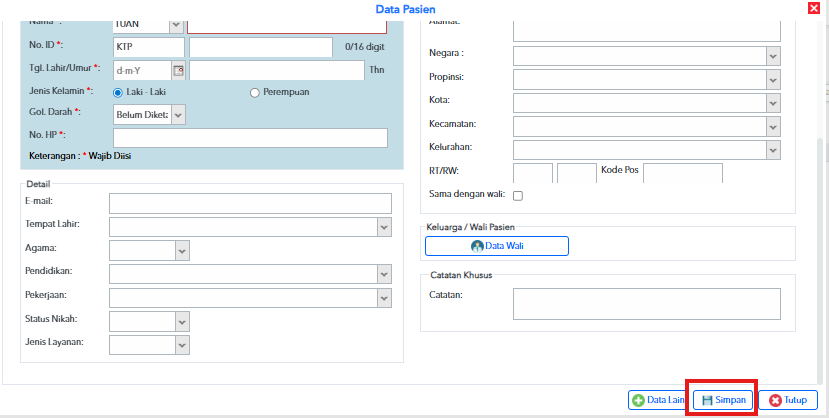
Task: Click the KTP ID type field
Action: click(x=149, y=47)
